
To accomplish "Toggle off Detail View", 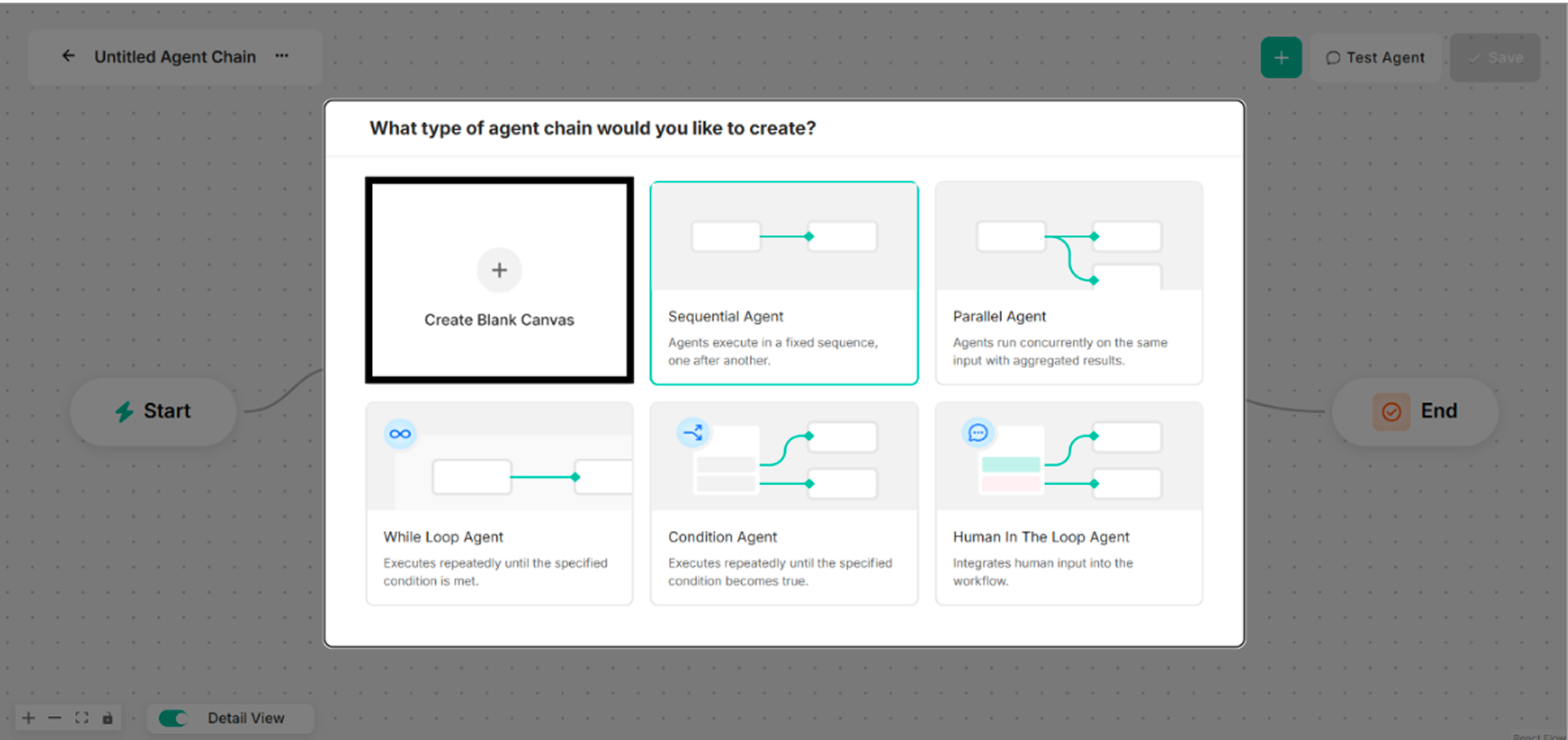I will click(172, 718).
